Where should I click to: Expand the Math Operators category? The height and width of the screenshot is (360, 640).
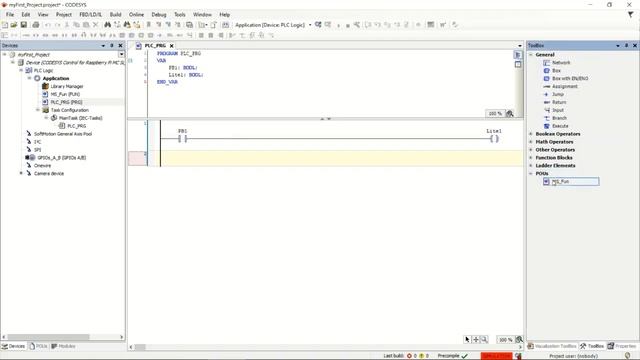[531, 142]
